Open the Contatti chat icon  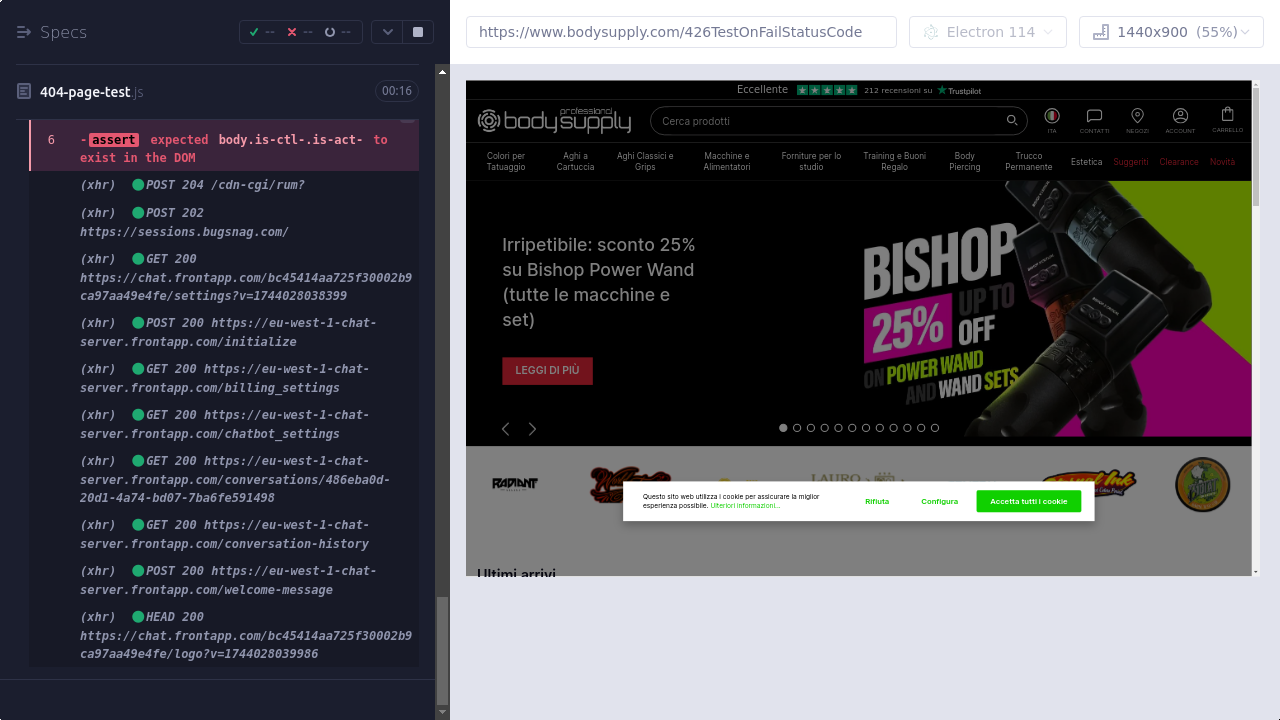coord(1094,117)
